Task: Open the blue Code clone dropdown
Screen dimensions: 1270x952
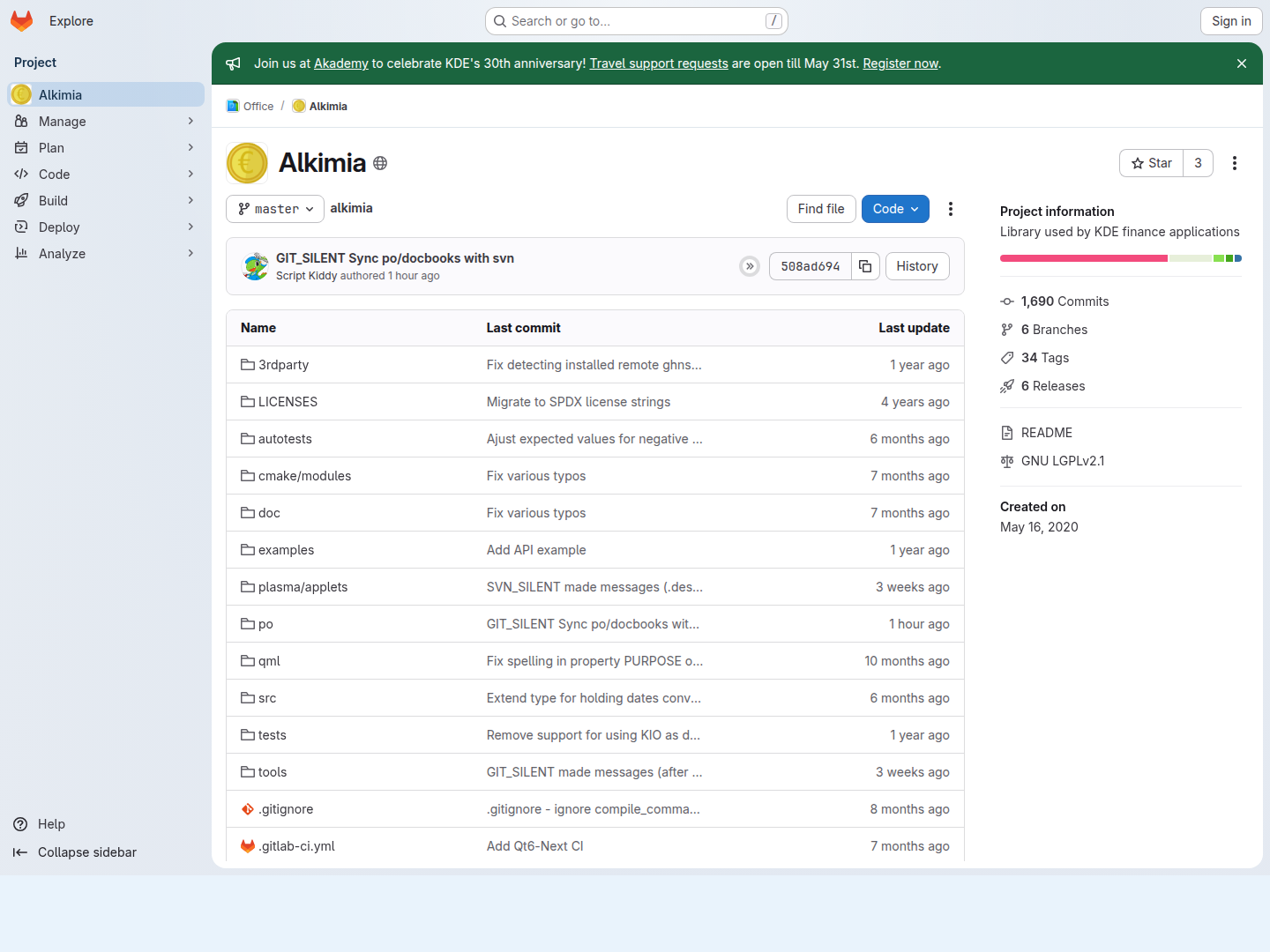Action: pos(895,209)
